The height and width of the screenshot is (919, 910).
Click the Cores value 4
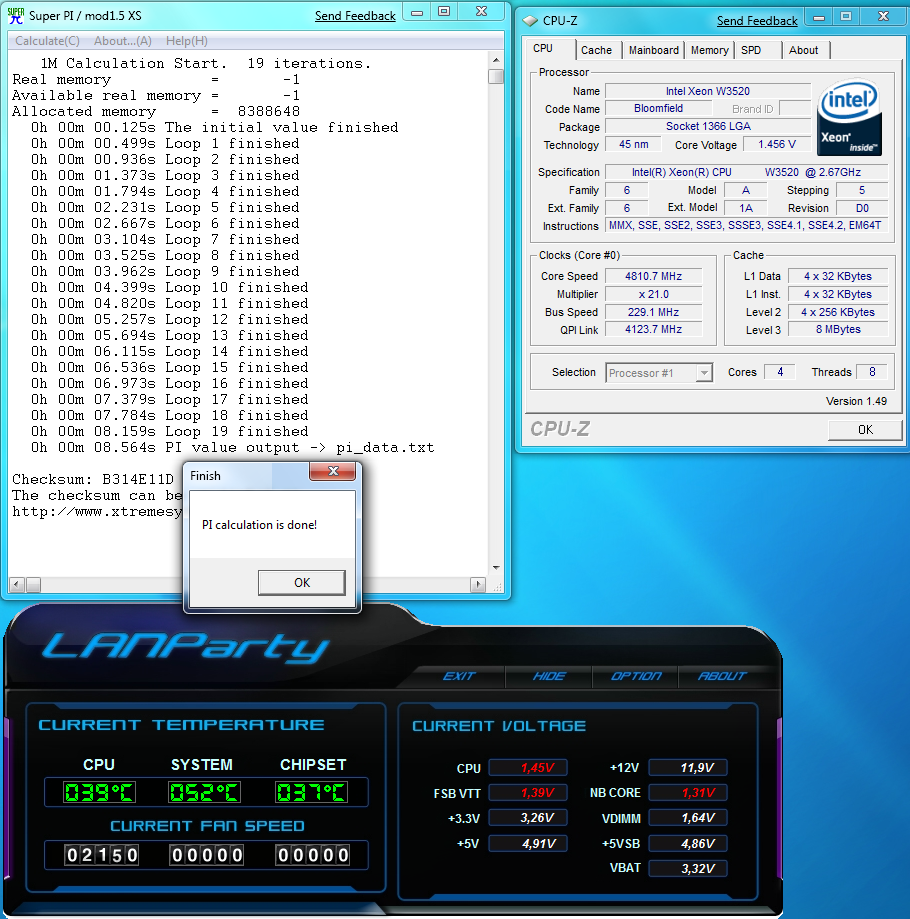pyautogui.click(x=780, y=372)
